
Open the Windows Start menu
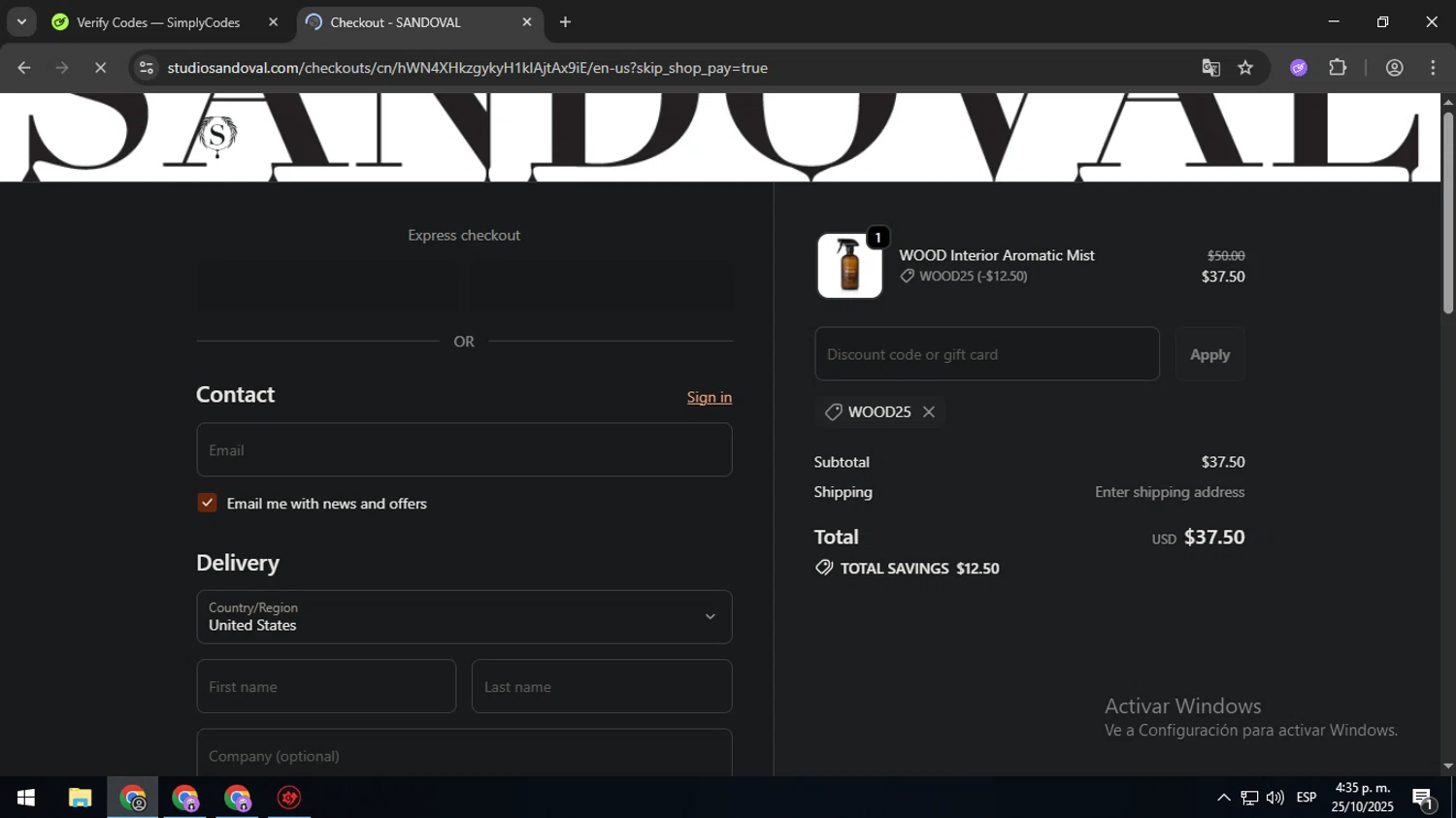pyautogui.click(x=26, y=798)
